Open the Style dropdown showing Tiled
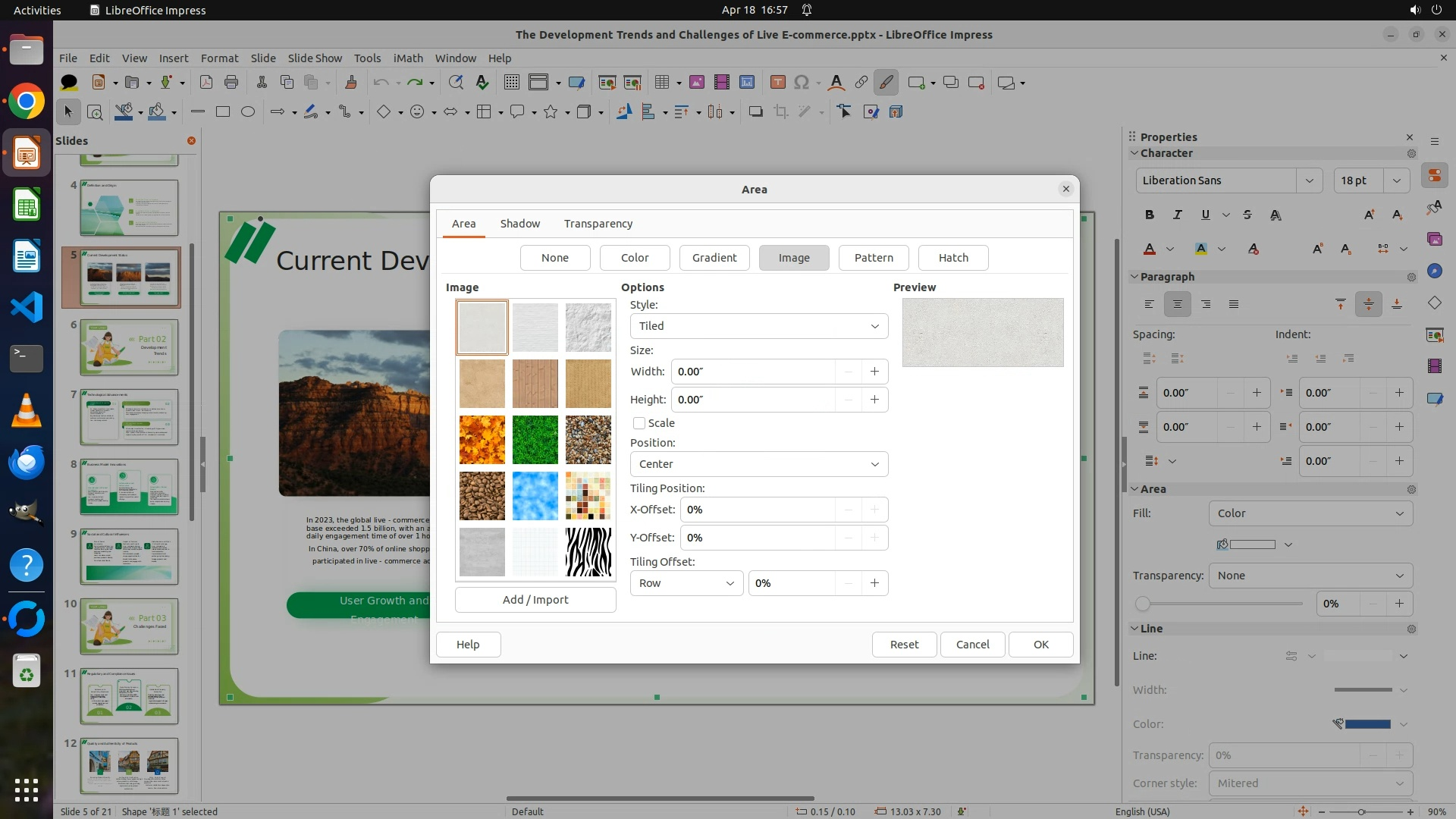The width and height of the screenshot is (1456, 819). (758, 326)
